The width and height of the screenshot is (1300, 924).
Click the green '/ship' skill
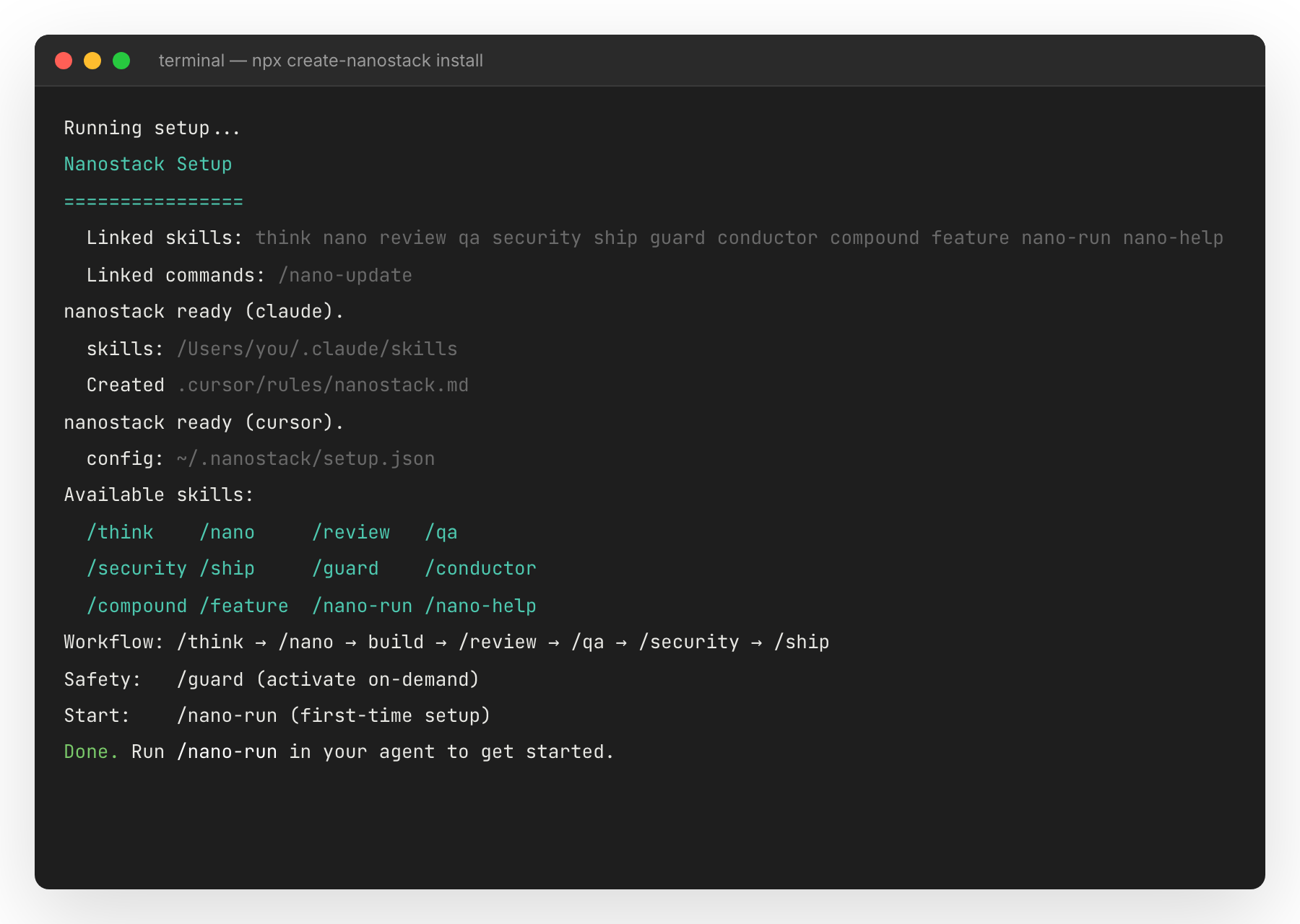[227, 569]
